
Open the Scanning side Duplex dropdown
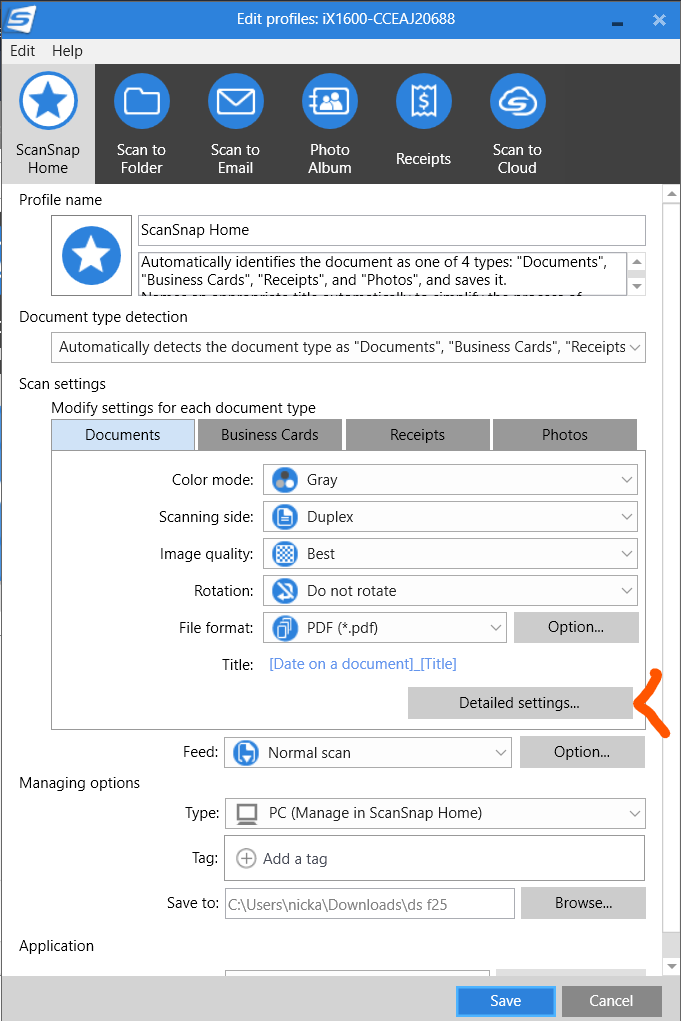click(450, 517)
